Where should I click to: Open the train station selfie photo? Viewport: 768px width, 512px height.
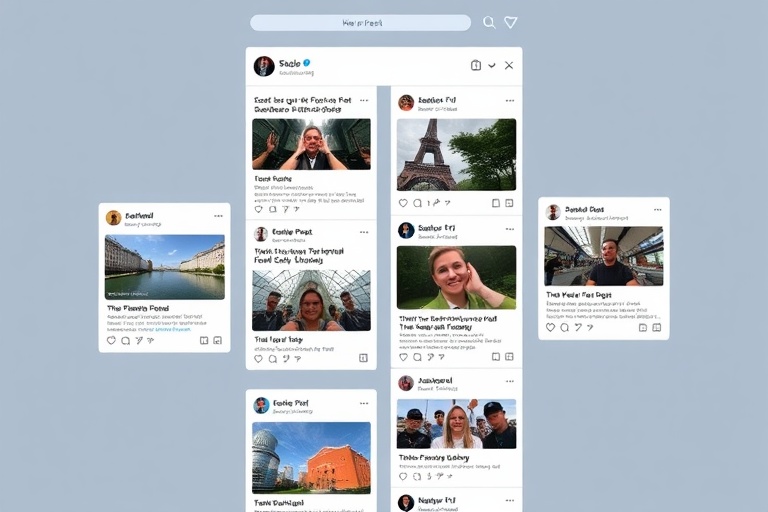603,256
